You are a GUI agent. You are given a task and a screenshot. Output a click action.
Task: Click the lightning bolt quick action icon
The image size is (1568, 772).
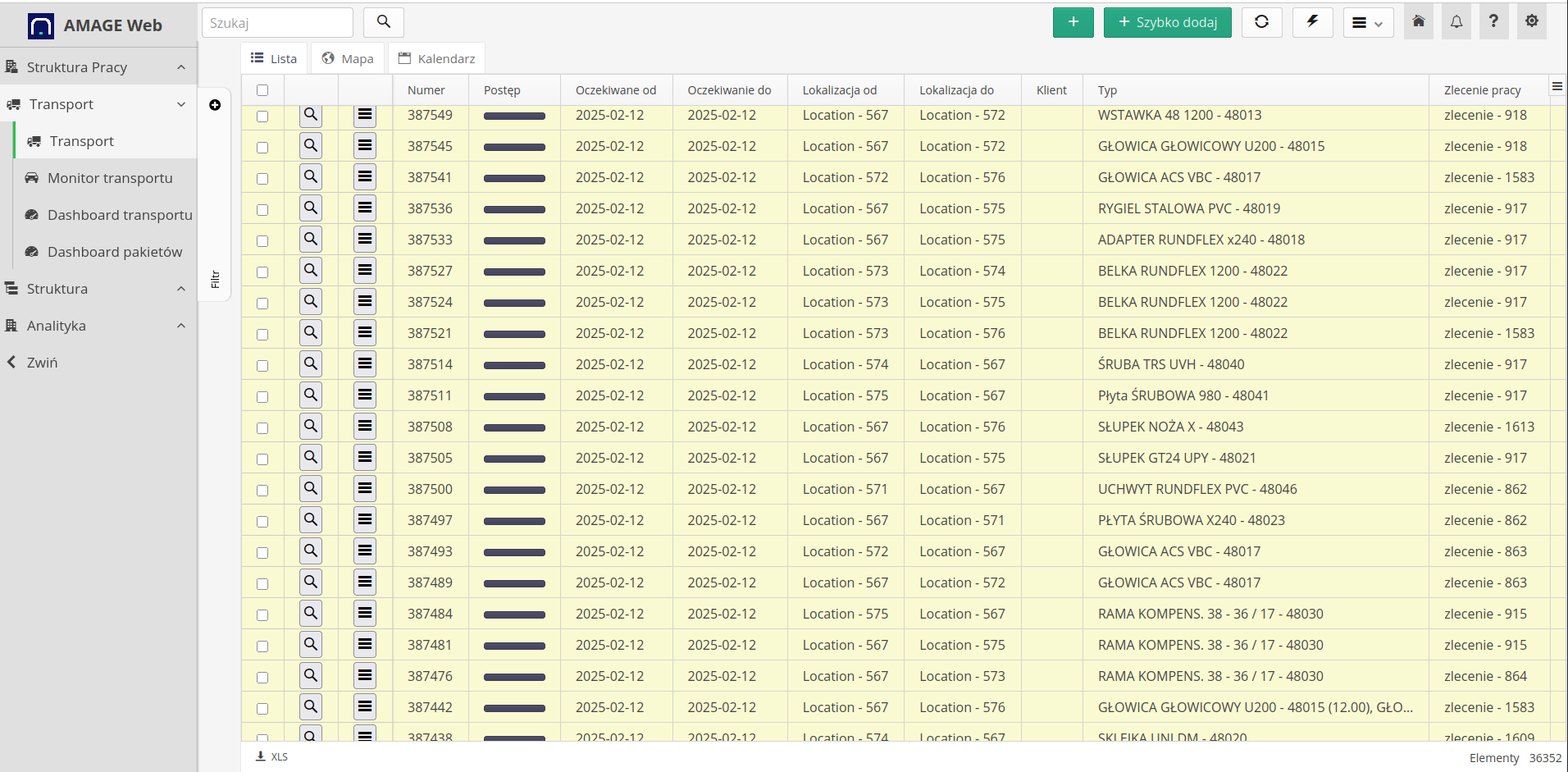click(x=1312, y=22)
